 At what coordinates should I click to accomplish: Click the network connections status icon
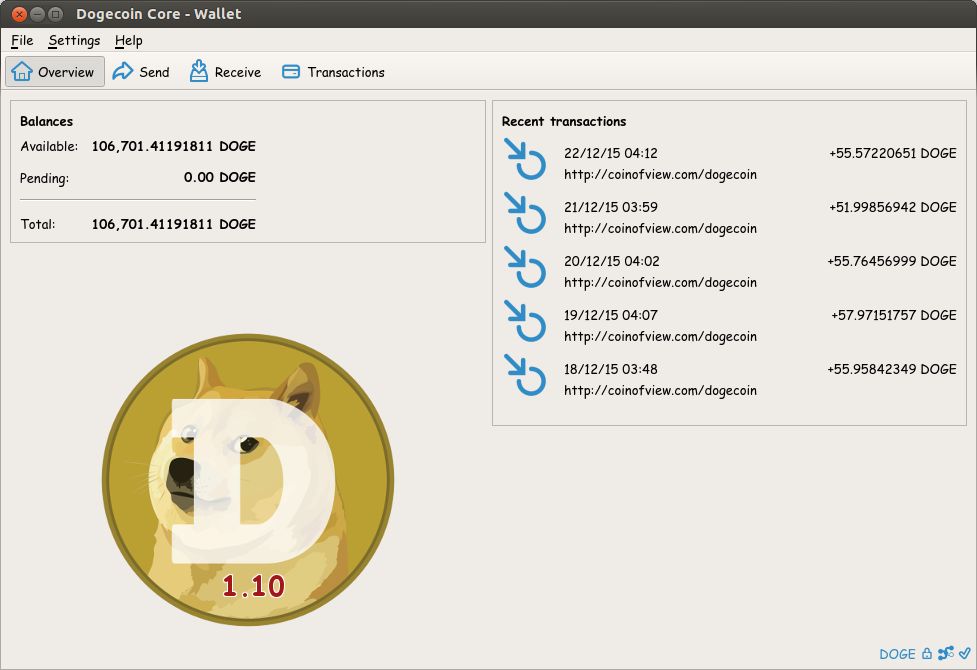946,653
